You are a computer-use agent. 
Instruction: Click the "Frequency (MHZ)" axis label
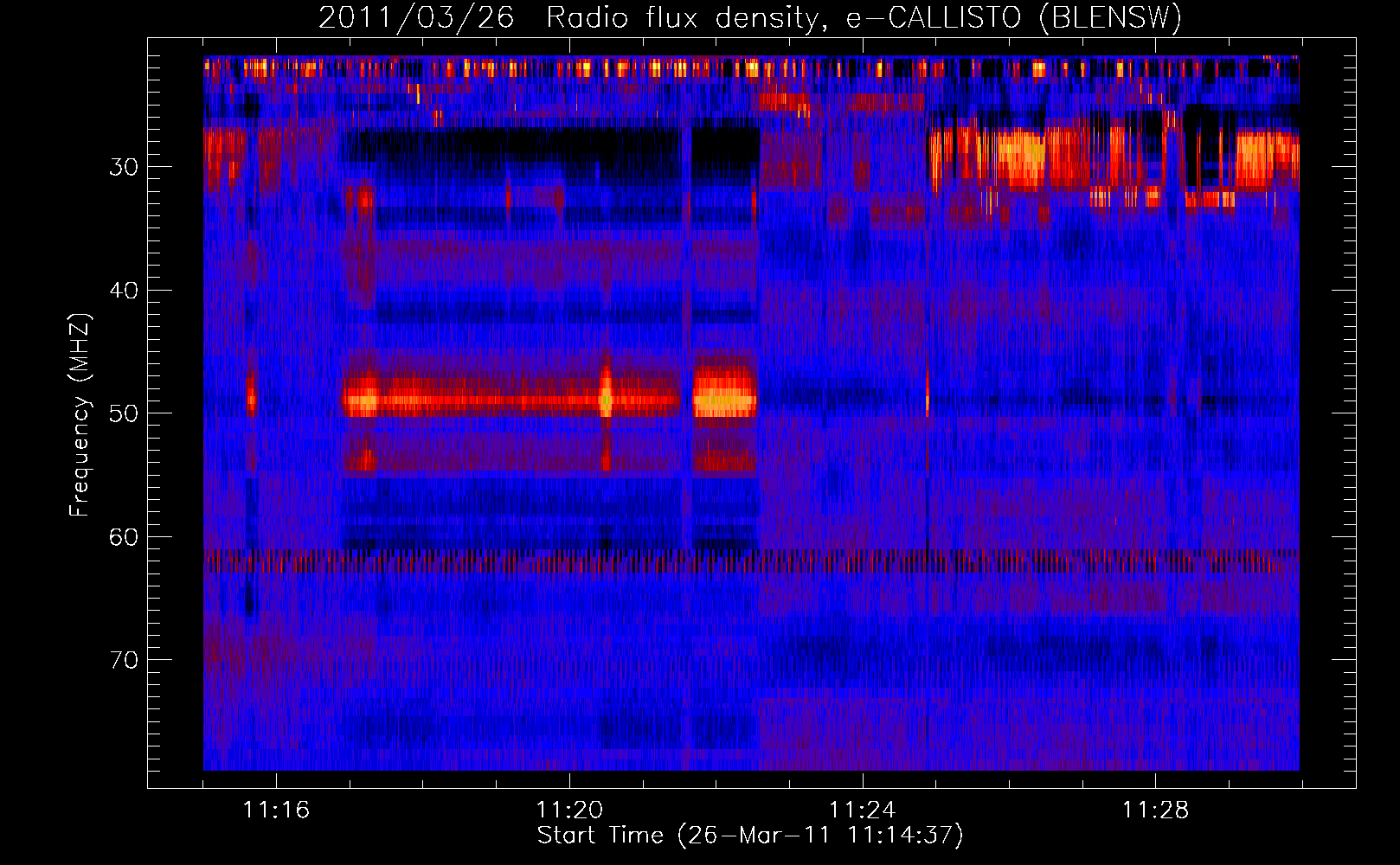(80, 415)
